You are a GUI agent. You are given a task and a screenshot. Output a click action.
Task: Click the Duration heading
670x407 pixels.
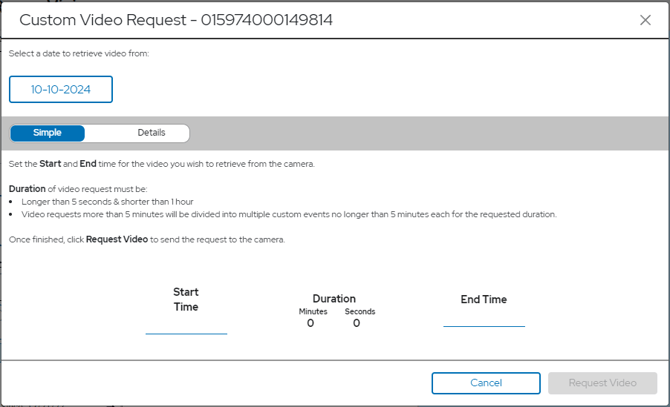[x=334, y=298]
